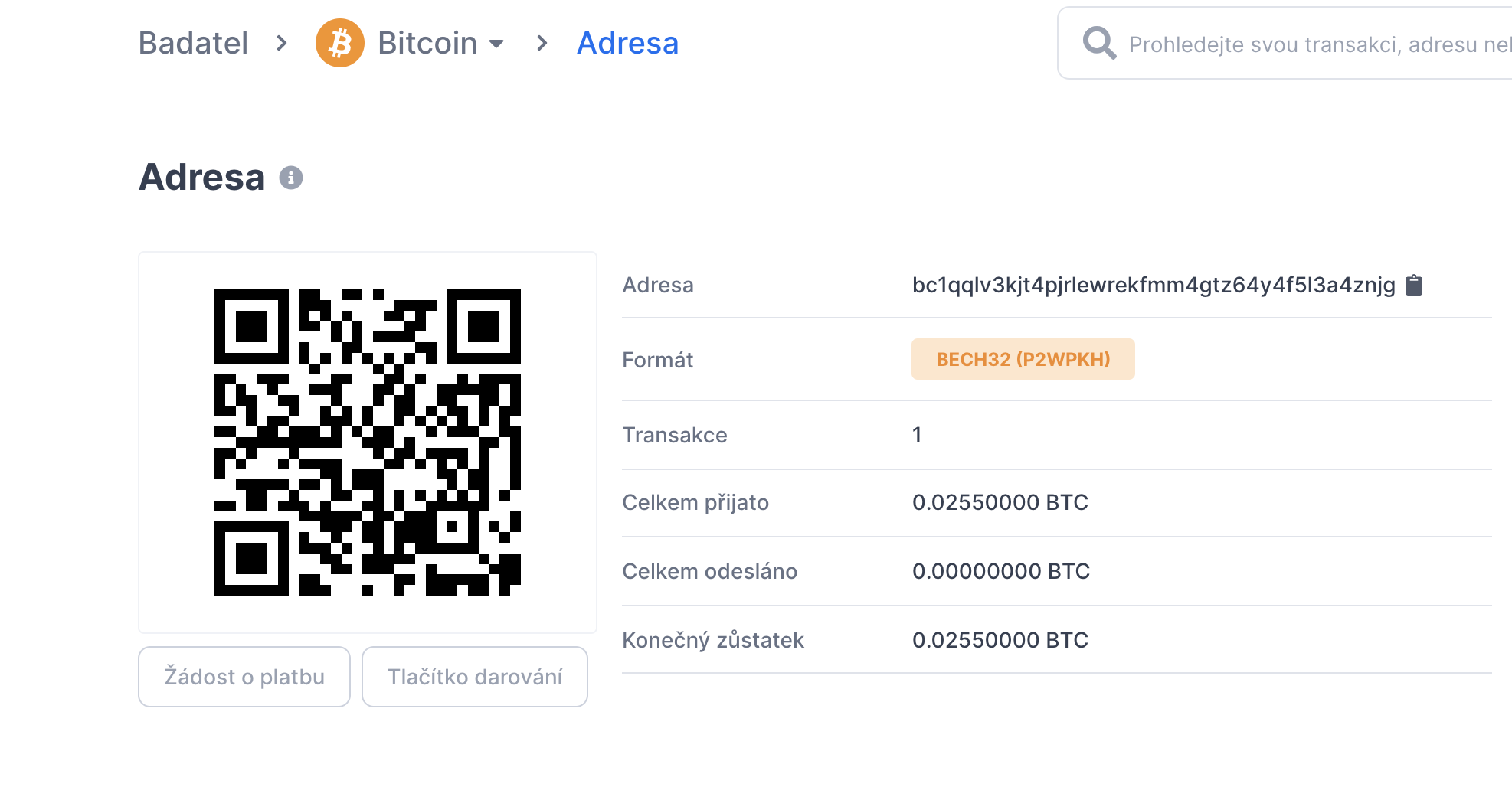Click the Transakce count value 1
This screenshot has height=787, width=1512.
pos(917,435)
